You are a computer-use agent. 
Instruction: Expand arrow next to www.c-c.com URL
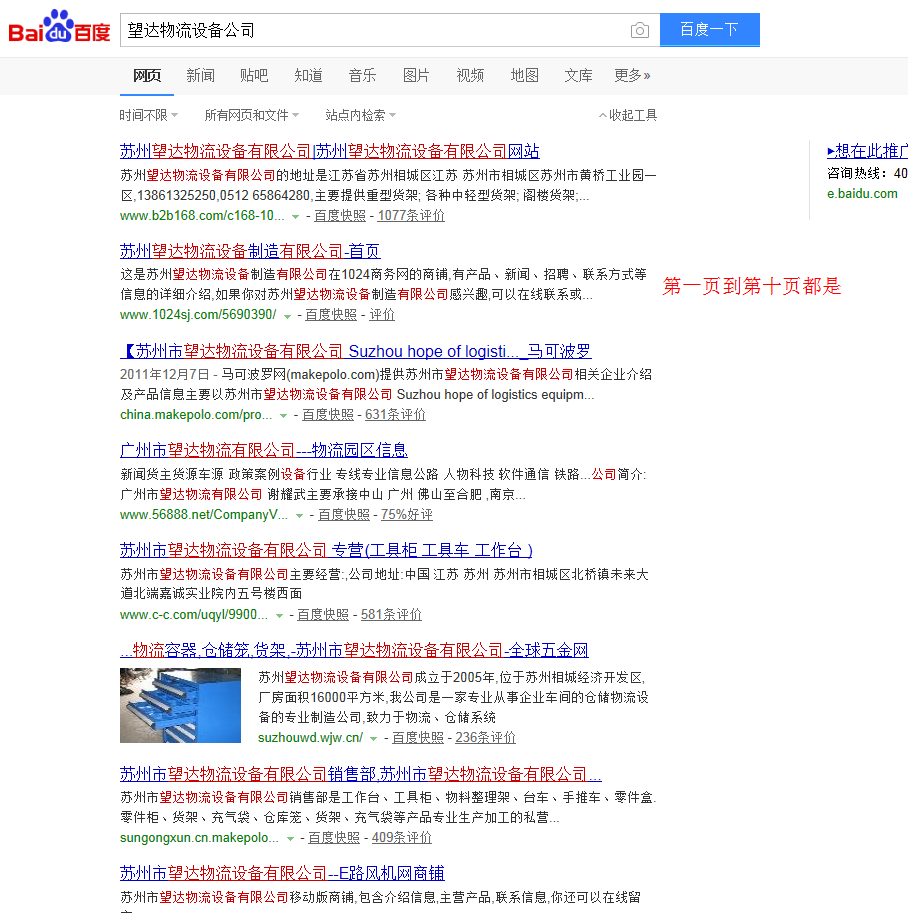[280, 616]
